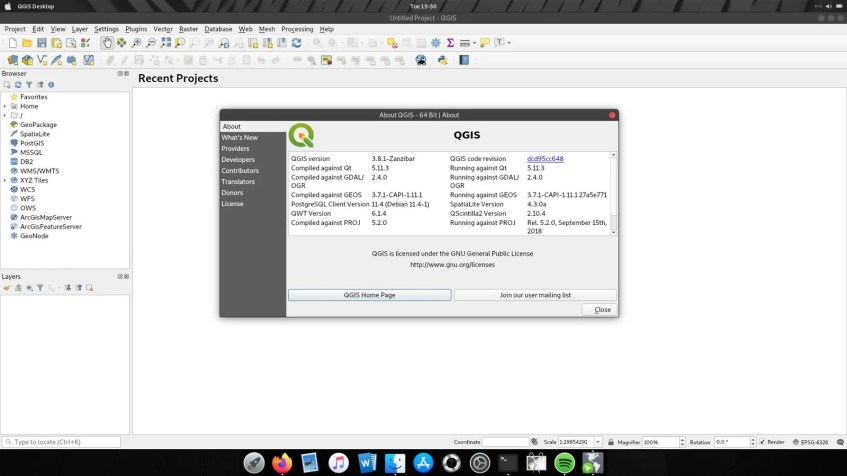Open the Processing menu
Screen dimensions: 847x476
pyautogui.click(x=297, y=29)
